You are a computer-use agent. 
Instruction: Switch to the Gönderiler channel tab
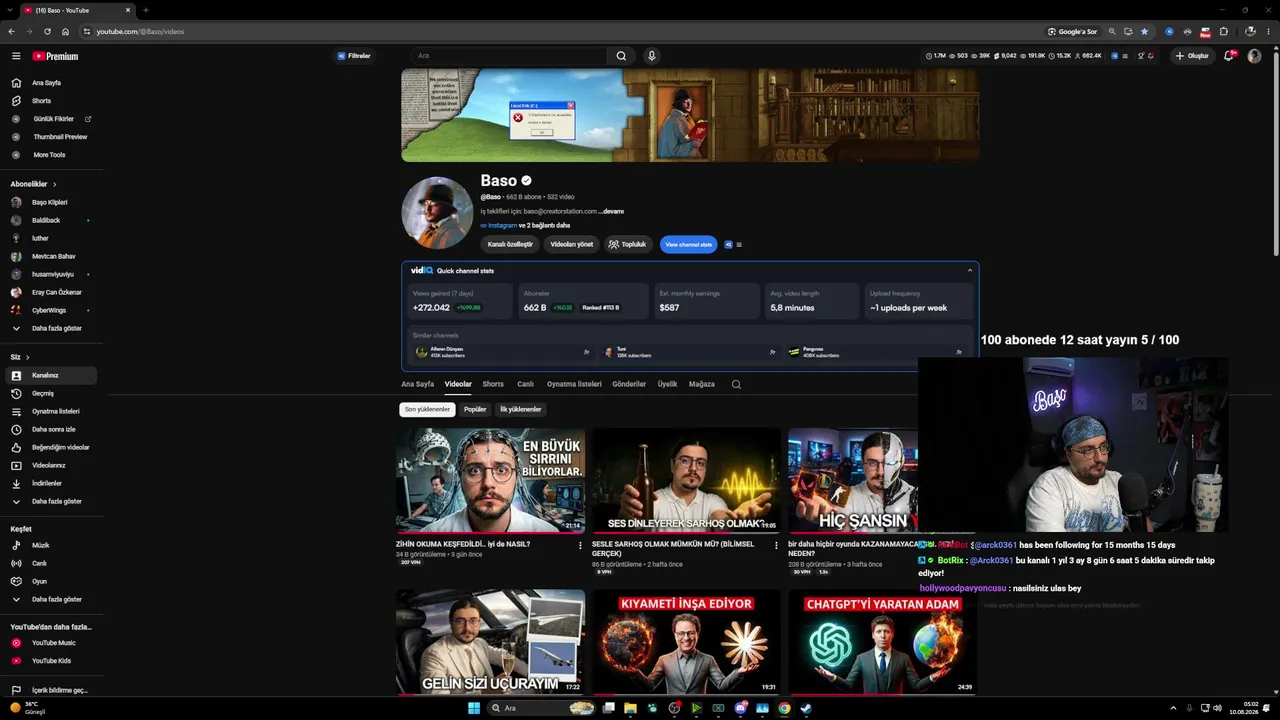629,384
